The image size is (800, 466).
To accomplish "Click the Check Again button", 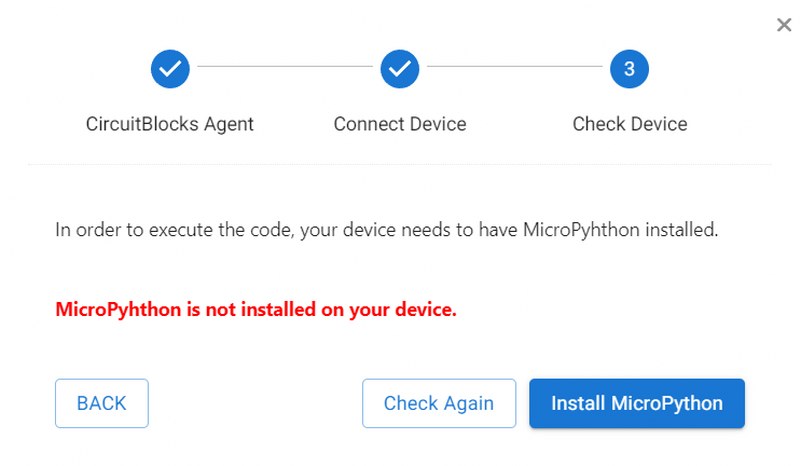I will tap(439, 403).
